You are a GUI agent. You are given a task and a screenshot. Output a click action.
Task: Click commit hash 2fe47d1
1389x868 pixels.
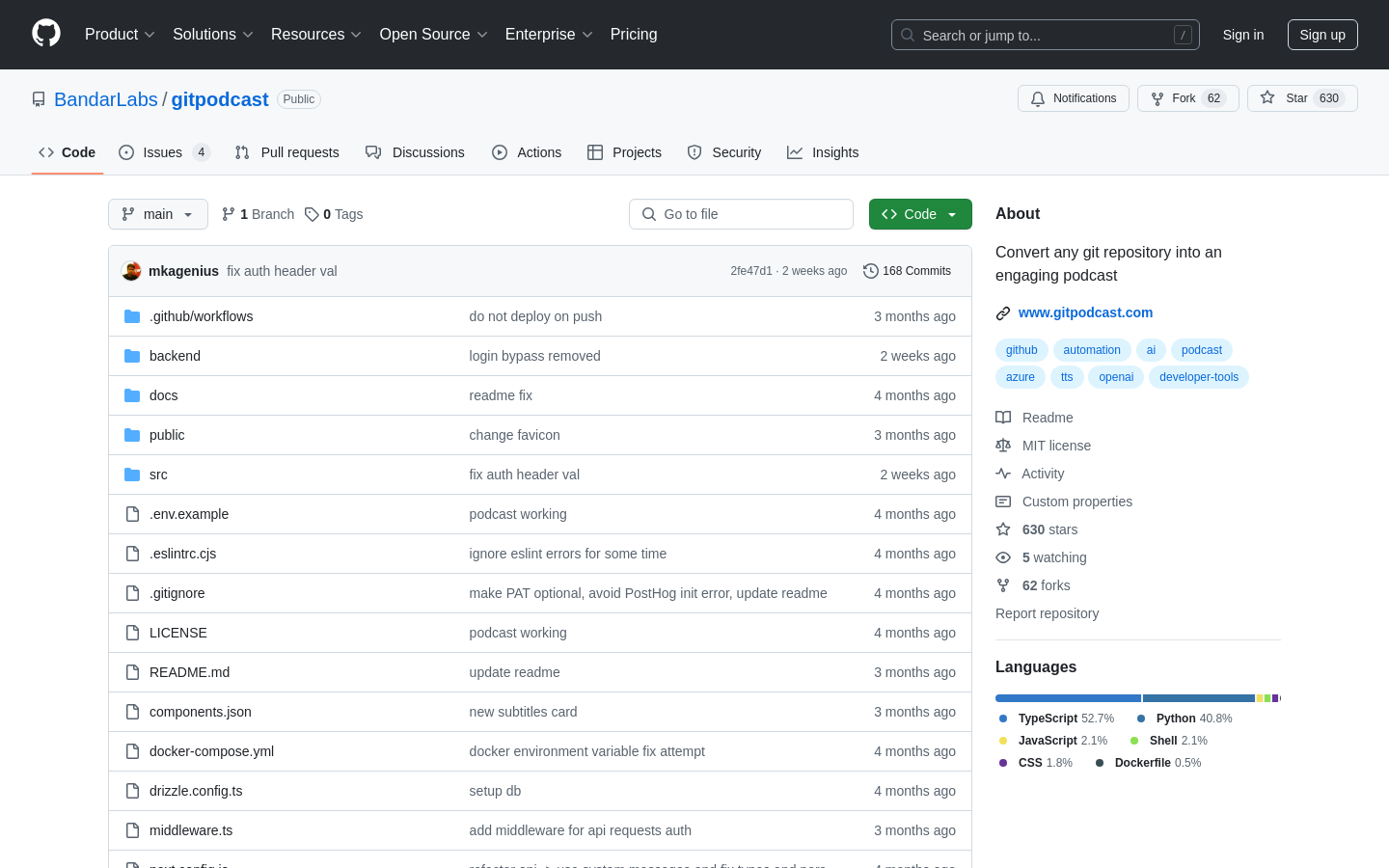pos(751,271)
